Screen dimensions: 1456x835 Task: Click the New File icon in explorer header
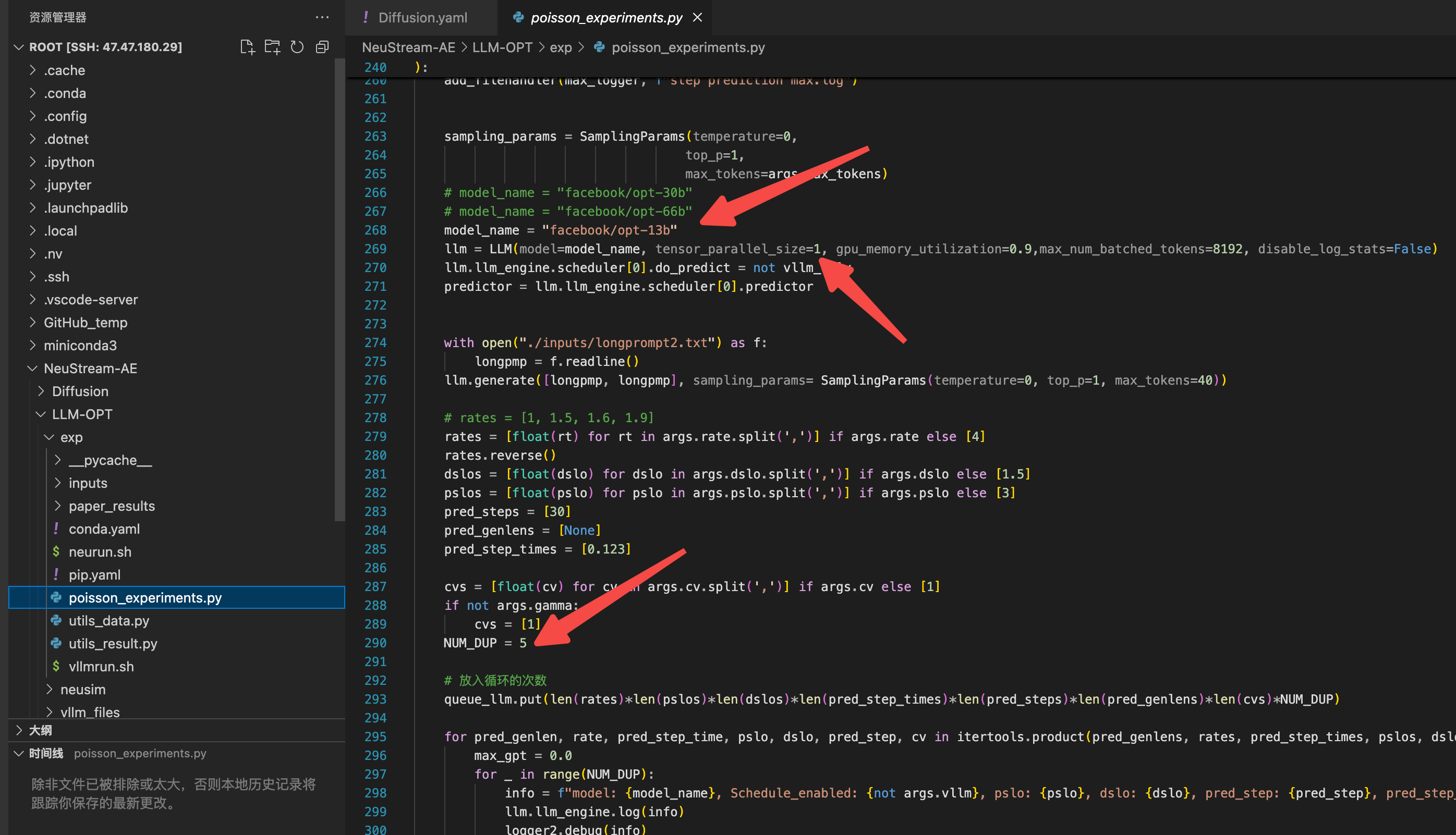click(x=247, y=47)
